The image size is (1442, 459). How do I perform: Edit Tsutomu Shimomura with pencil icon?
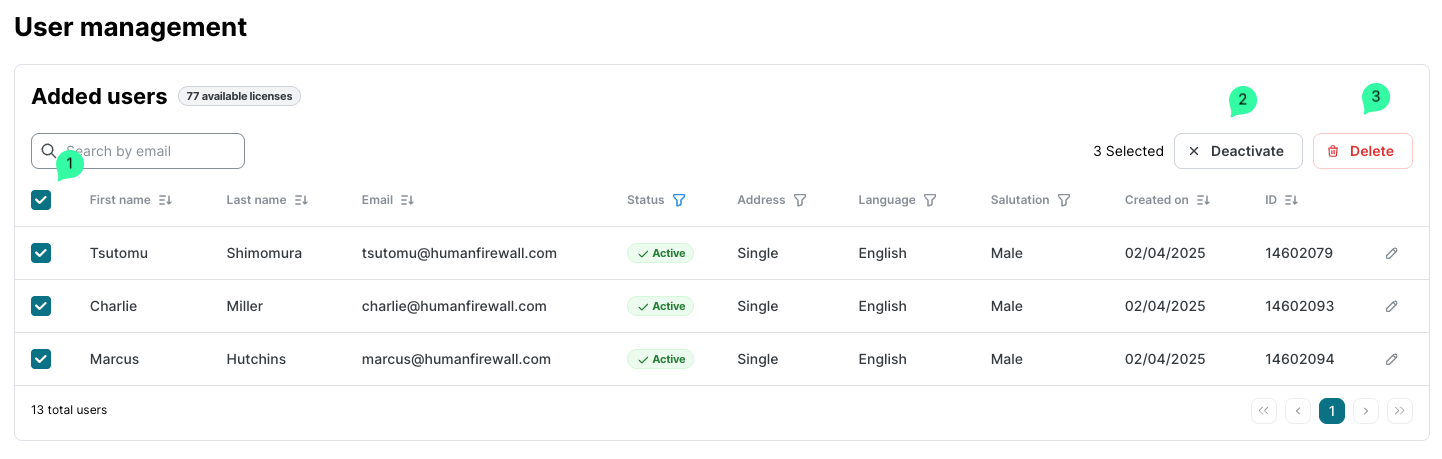click(x=1391, y=254)
